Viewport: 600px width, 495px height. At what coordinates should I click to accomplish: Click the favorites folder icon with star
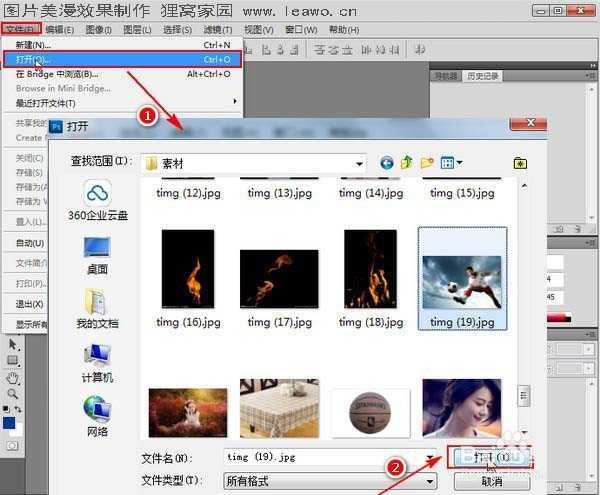pos(520,163)
